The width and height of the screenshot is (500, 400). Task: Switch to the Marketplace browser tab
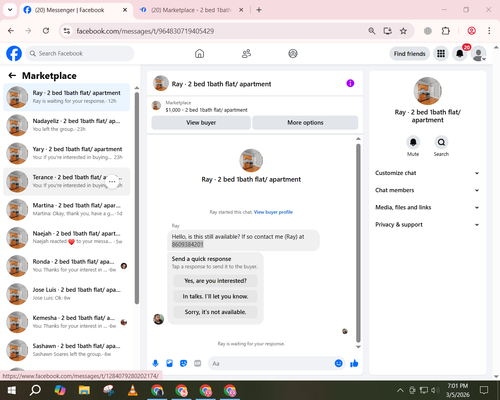click(191, 10)
